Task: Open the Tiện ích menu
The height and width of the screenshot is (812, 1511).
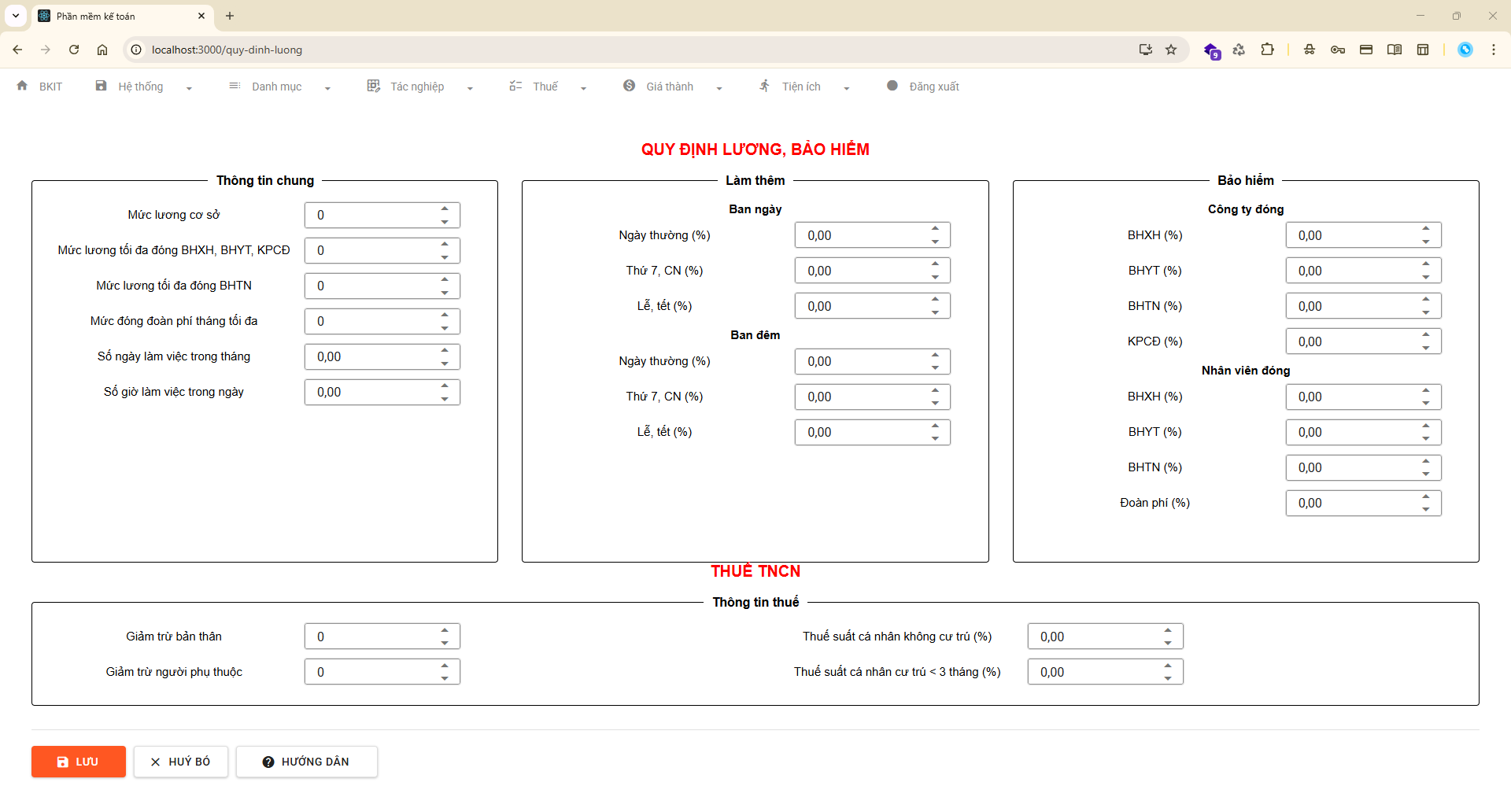Action: [801, 87]
